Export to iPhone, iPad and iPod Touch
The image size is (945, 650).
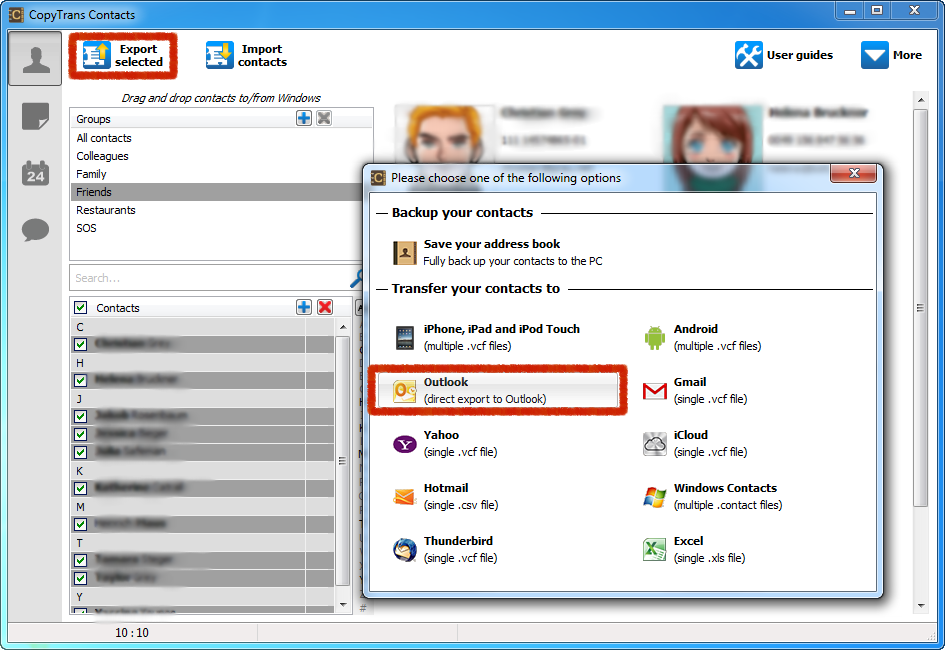[x=487, y=337]
